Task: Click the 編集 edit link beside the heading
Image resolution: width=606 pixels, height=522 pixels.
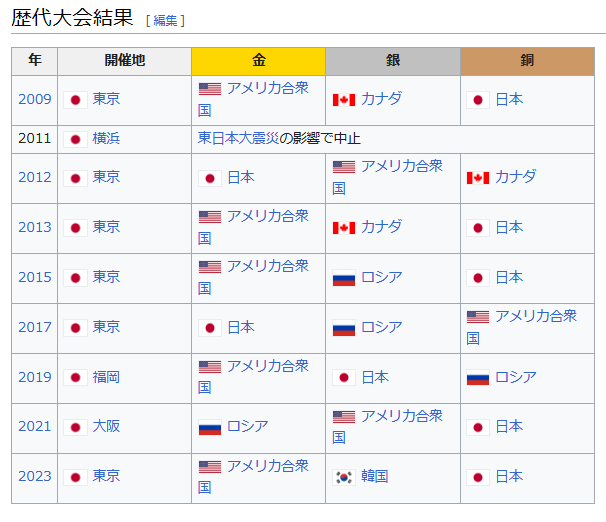Action: tap(165, 20)
